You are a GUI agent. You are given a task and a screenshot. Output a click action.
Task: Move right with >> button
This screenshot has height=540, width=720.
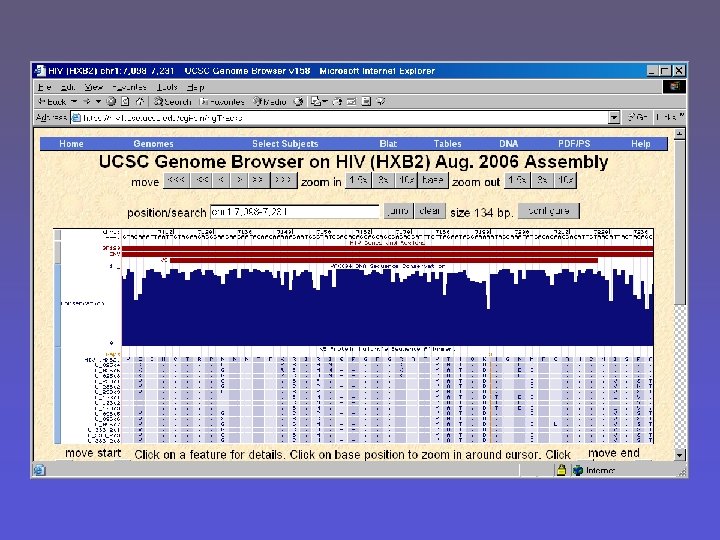click(x=259, y=180)
